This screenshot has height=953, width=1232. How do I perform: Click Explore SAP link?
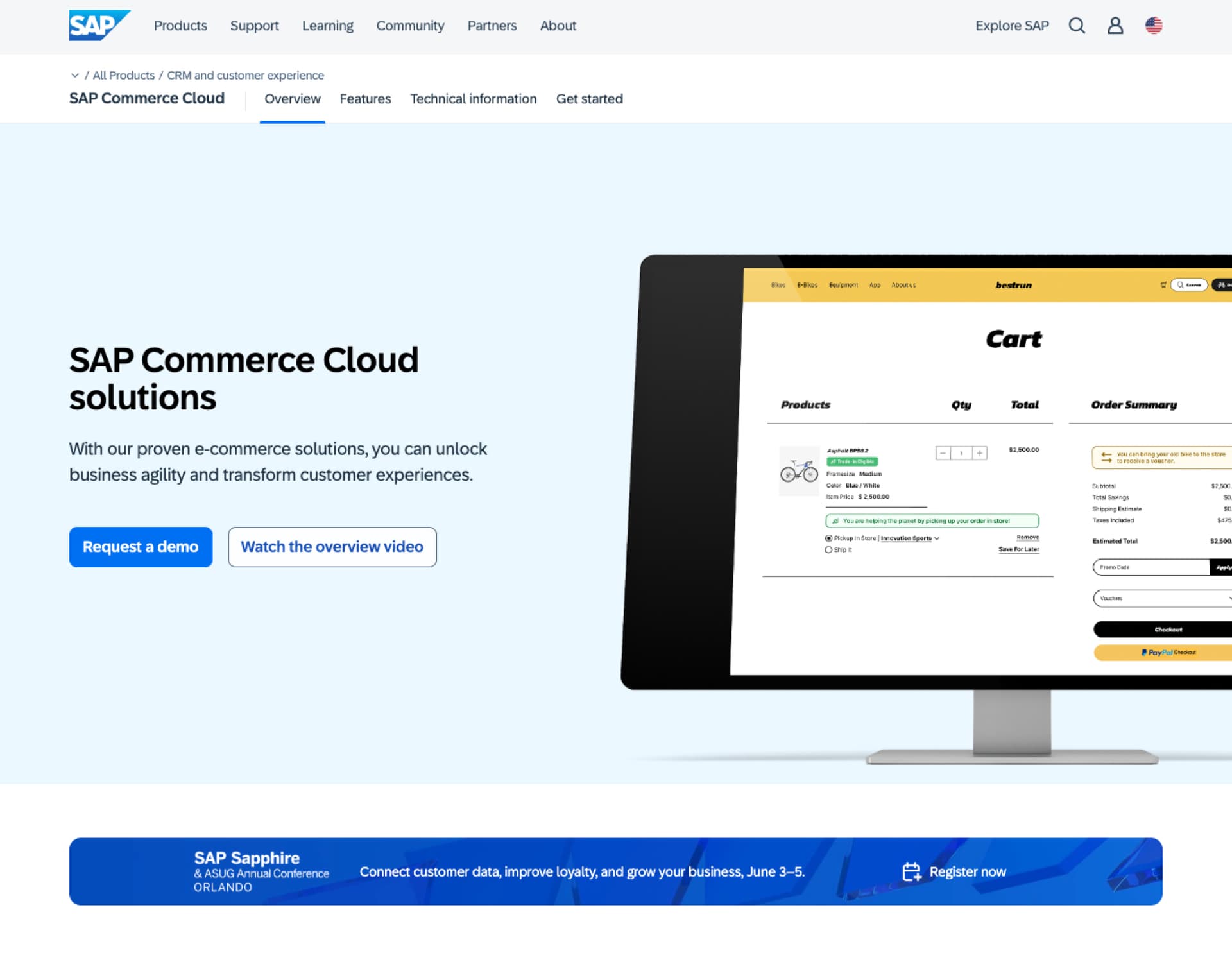click(x=1012, y=26)
